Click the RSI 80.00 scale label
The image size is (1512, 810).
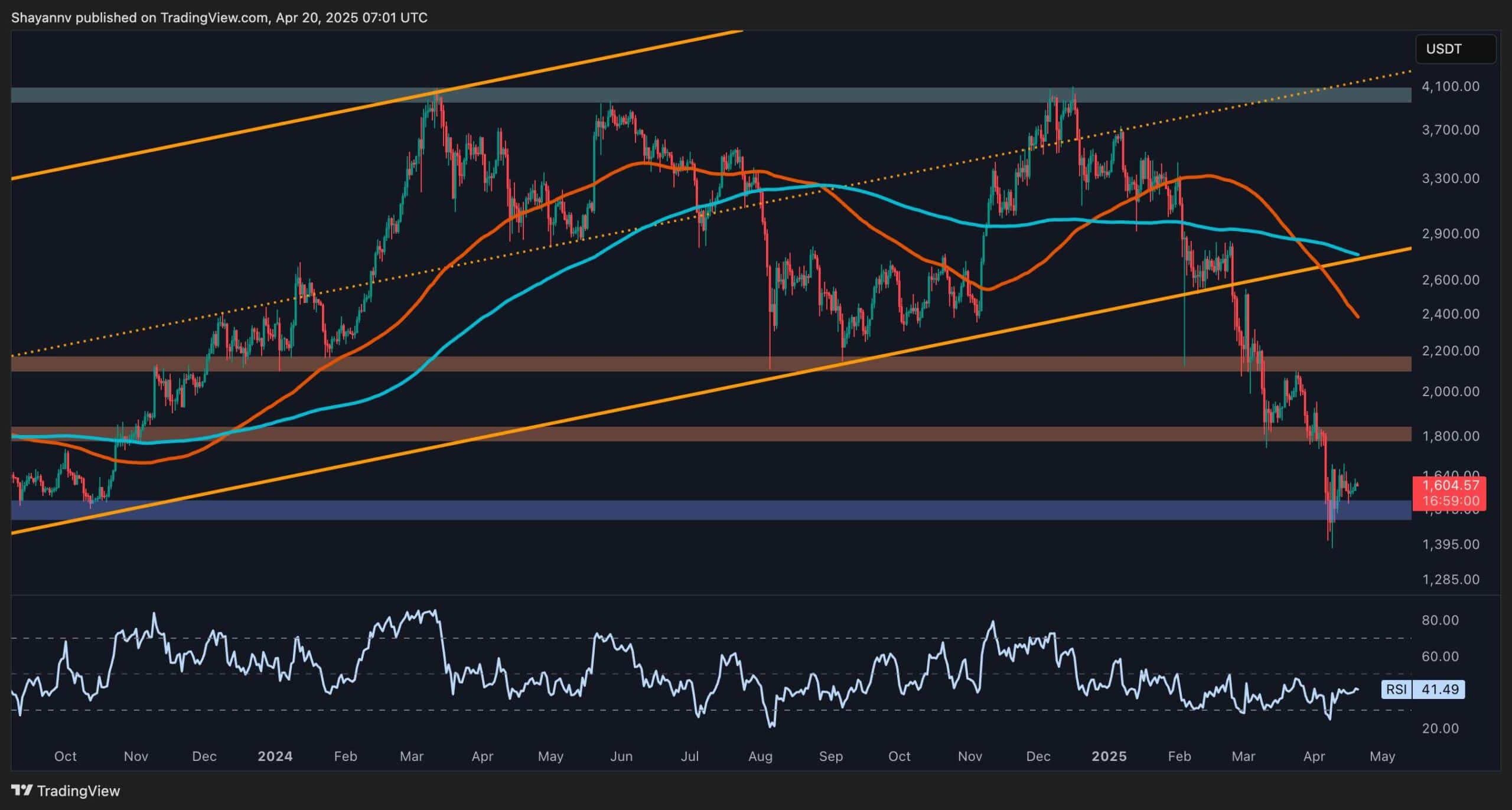pos(1440,620)
